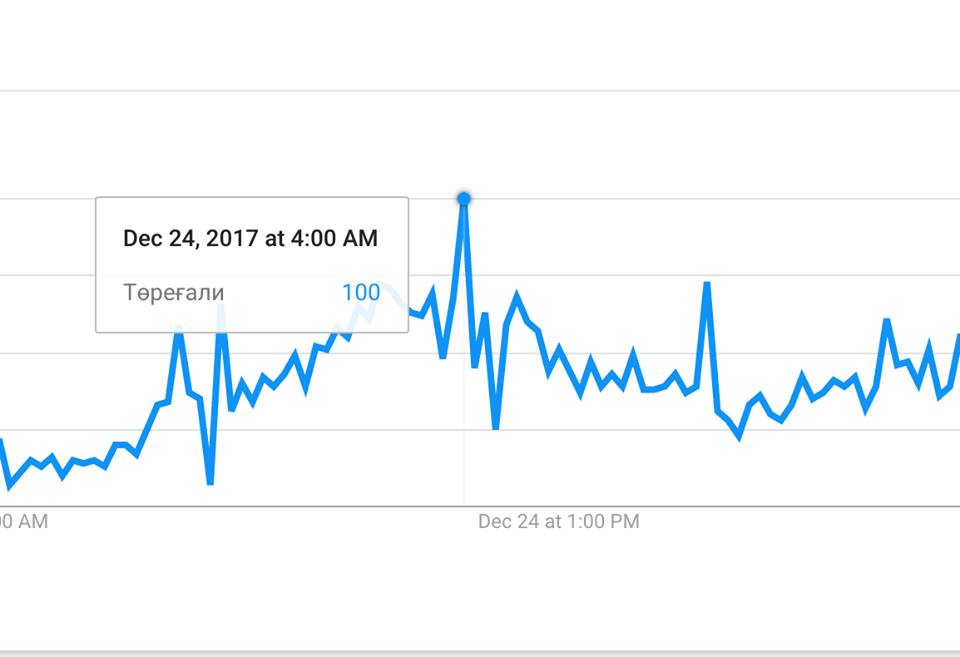Click the Dec 24 at 1:00 PM axis label
Screen dimensions: 960x657
[x=558, y=522]
